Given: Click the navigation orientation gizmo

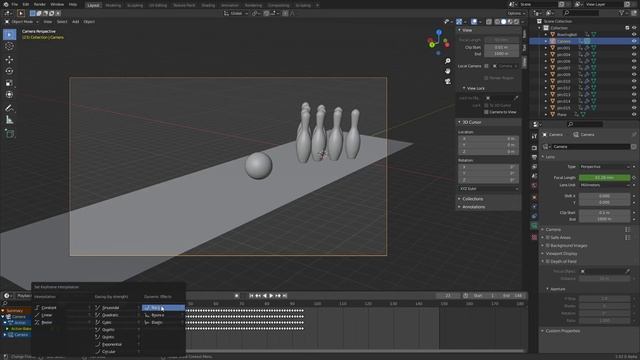Looking at the screenshot, I should tap(438, 42).
